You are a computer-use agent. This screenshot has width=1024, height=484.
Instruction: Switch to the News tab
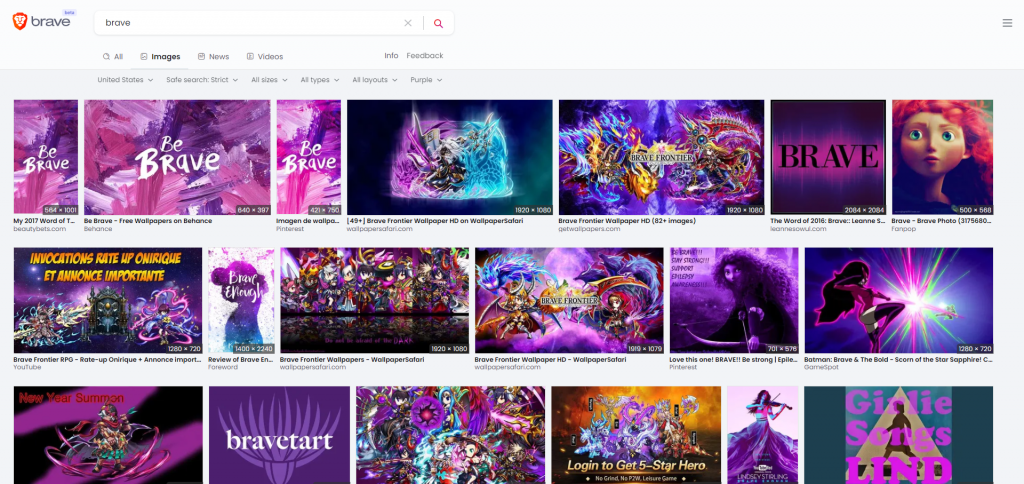(x=213, y=57)
